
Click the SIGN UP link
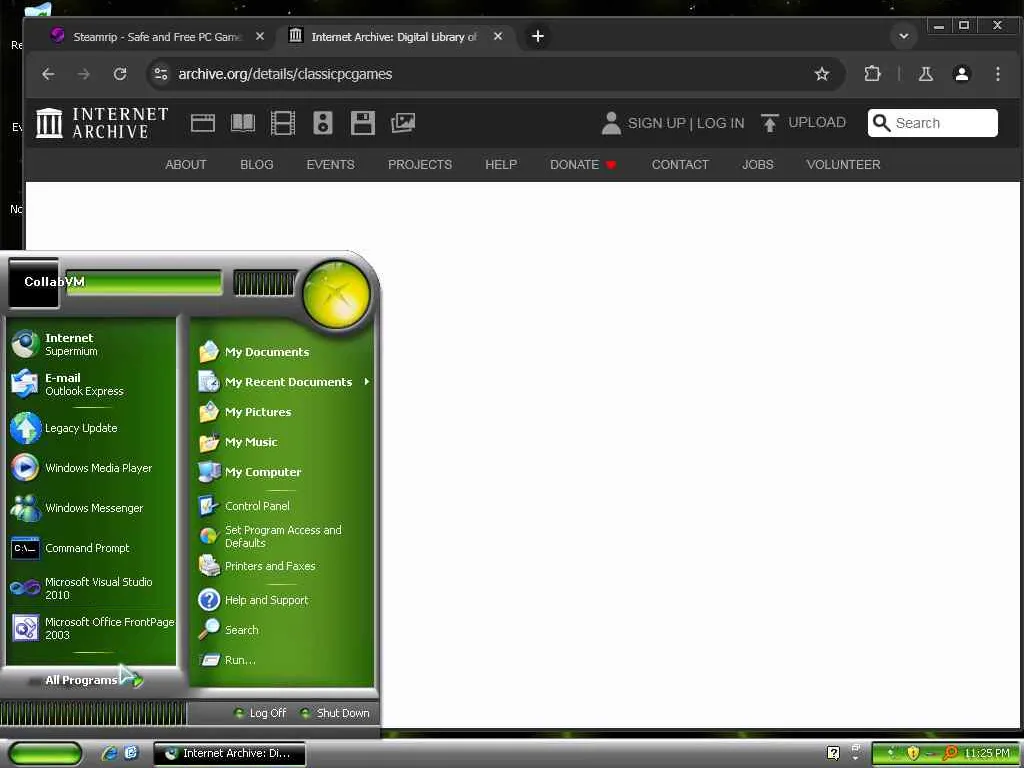point(656,123)
